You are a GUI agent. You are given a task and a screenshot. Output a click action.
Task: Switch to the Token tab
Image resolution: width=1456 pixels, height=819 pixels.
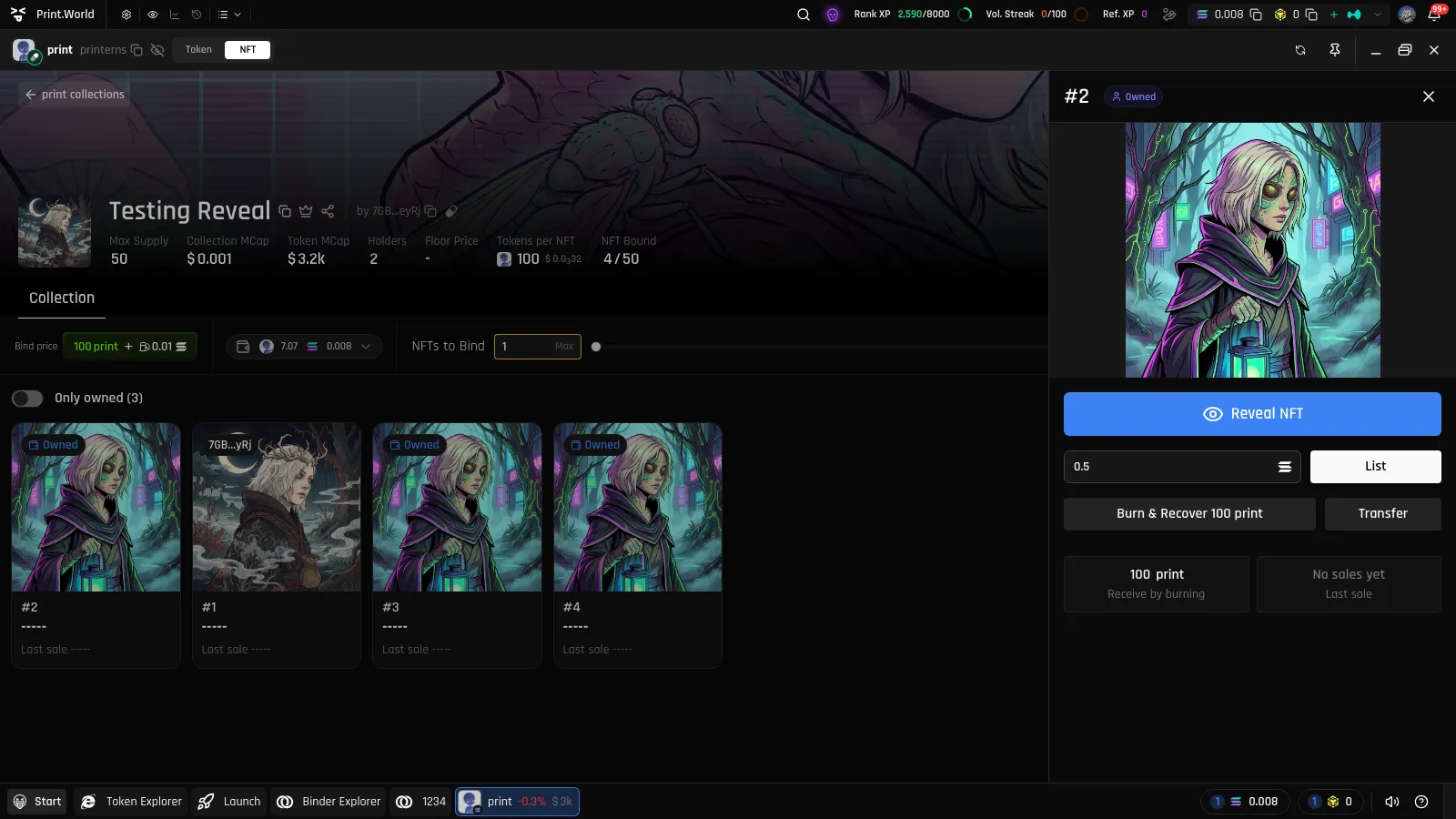(198, 50)
